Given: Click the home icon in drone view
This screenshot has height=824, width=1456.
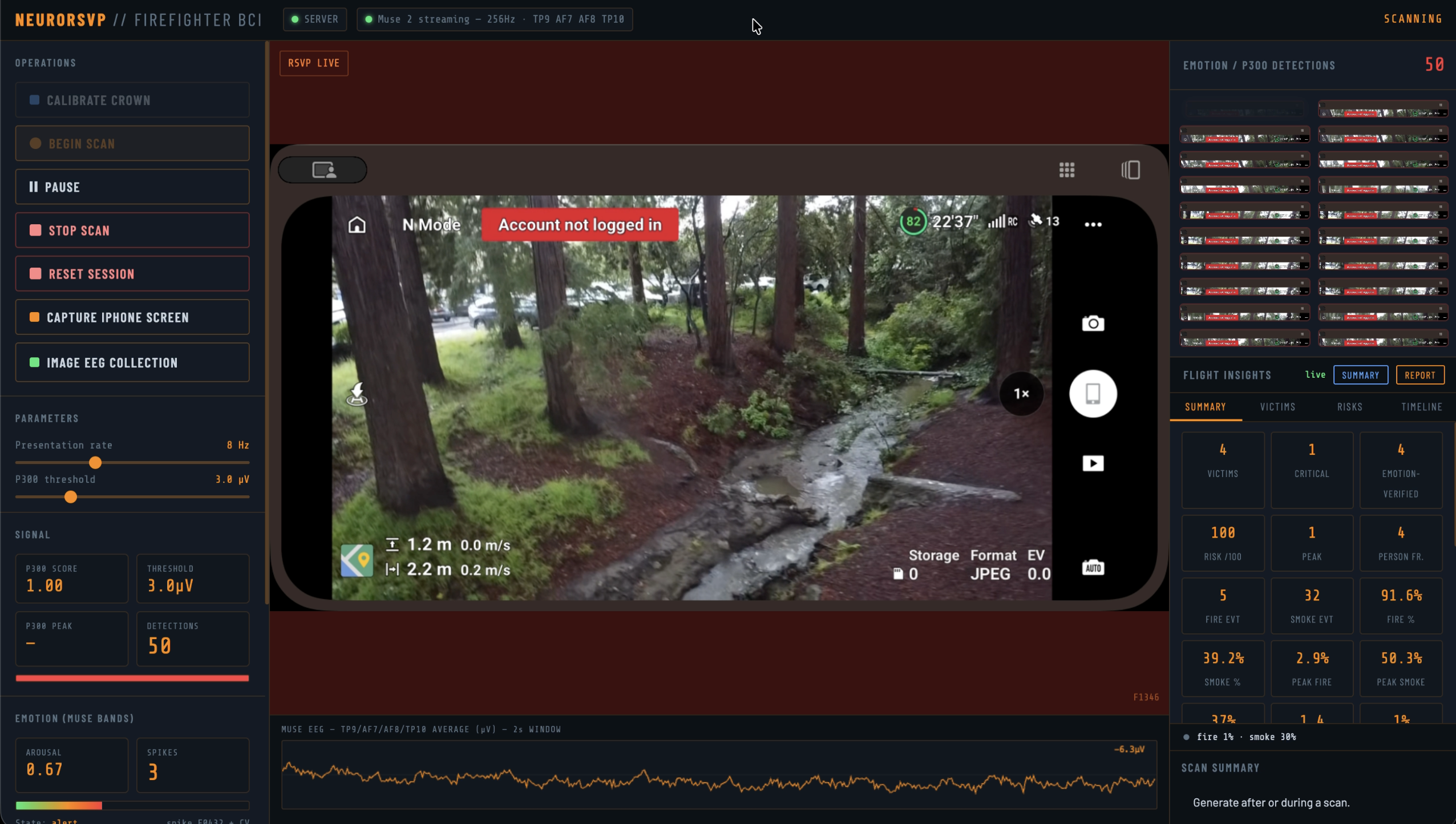Looking at the screenshot, I should pyautogui.click(x=357, y=224).
